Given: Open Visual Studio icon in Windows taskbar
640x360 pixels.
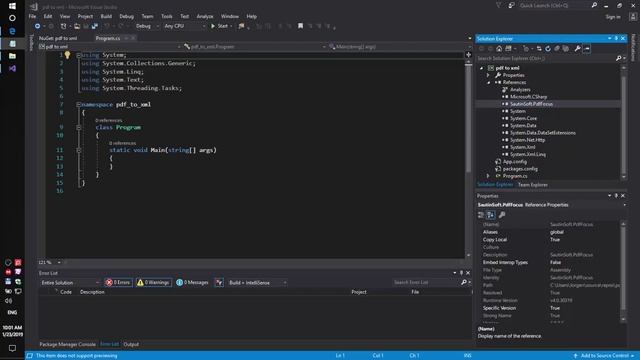Looking at the screenshot, I should coord(12,69).
